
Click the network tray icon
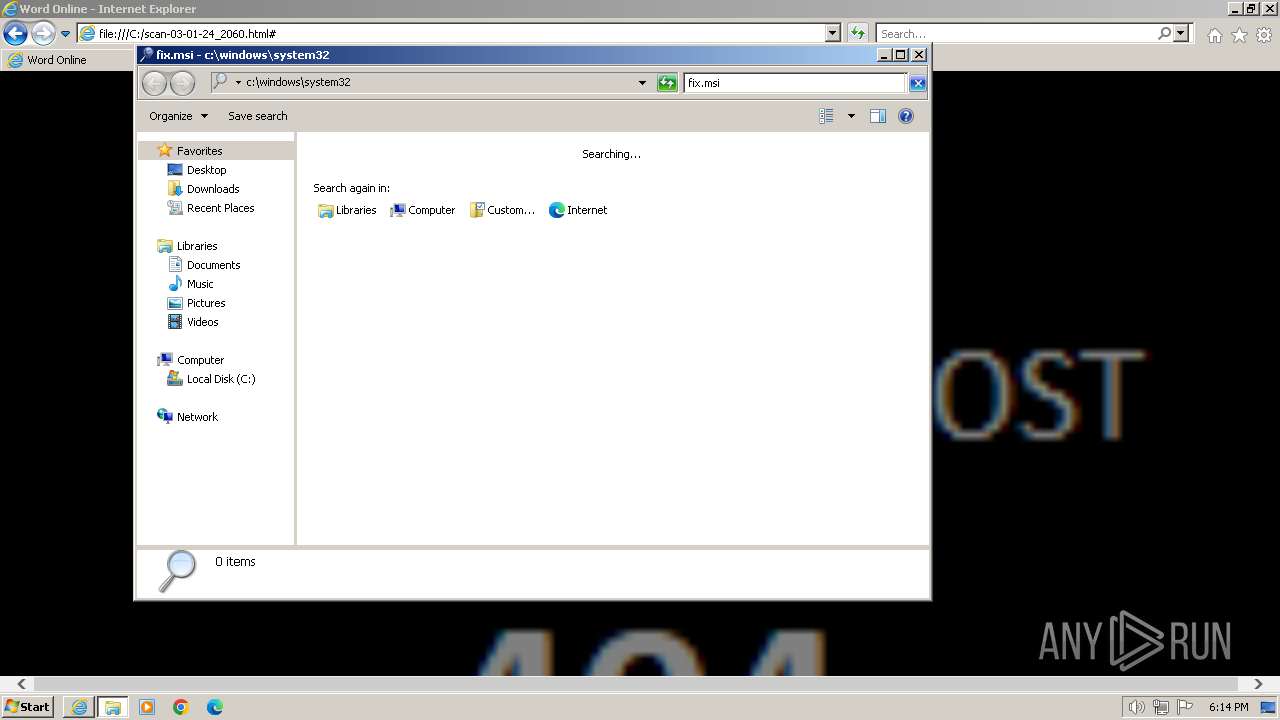(x=1161, y=707)
